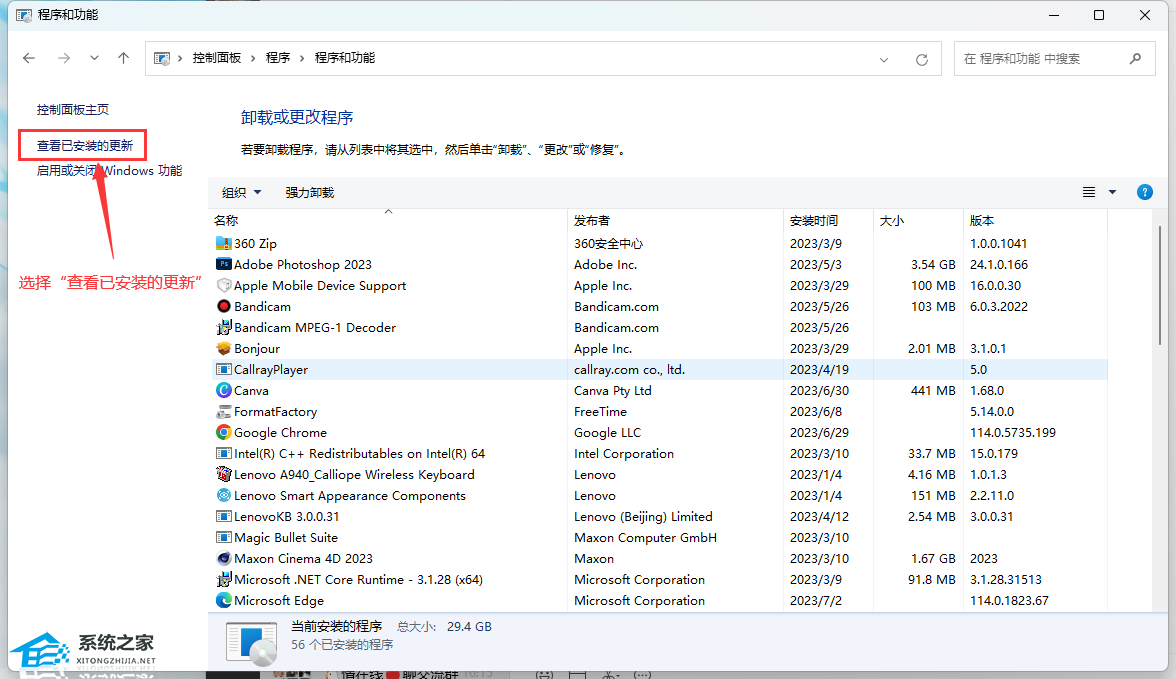The height and width of the screenshot is (679, 1176).
Task: Open 启用或关闭 Windows 功能 link
Action: coord(109,171)
